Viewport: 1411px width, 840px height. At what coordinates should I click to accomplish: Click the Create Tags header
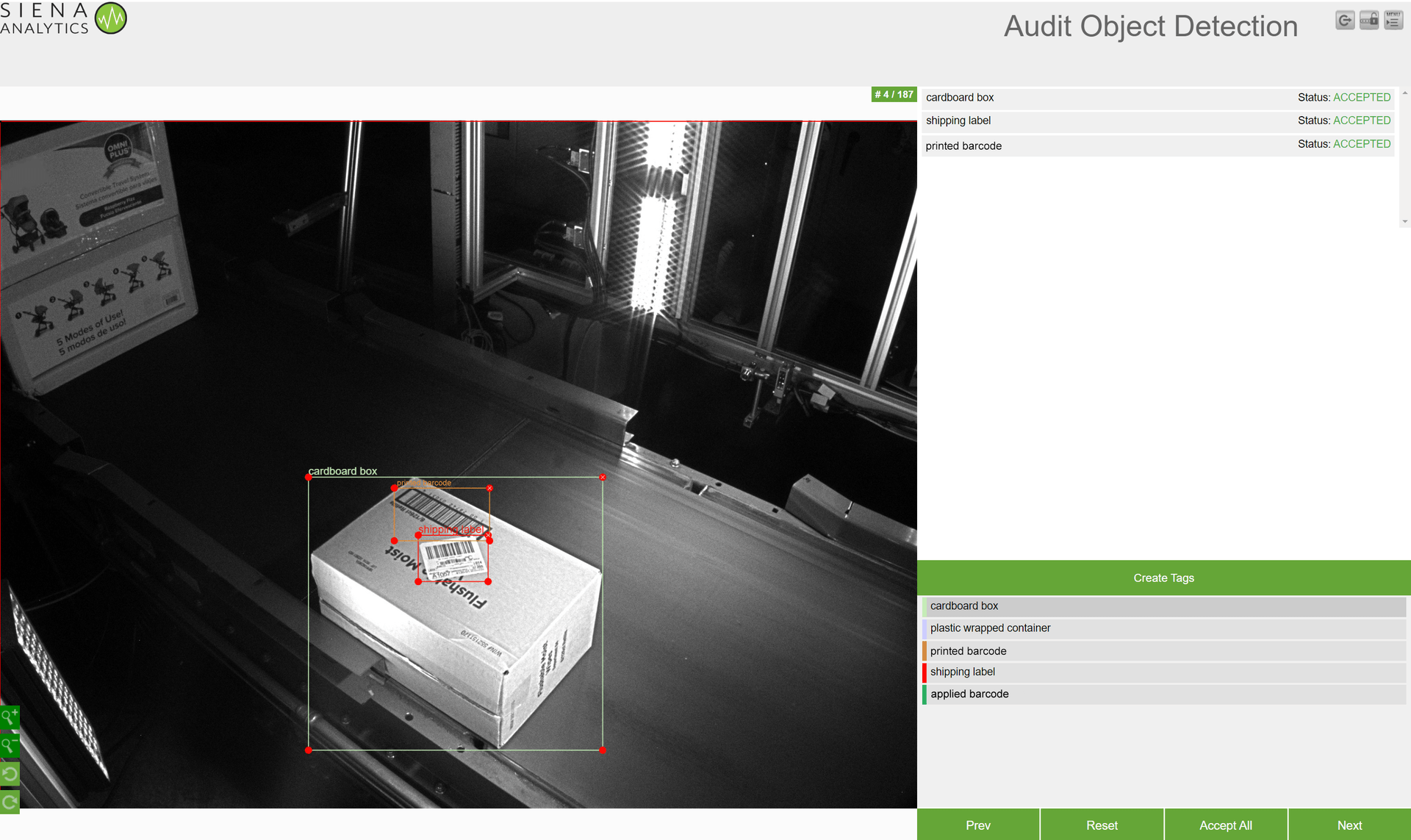click(1163, 578)
